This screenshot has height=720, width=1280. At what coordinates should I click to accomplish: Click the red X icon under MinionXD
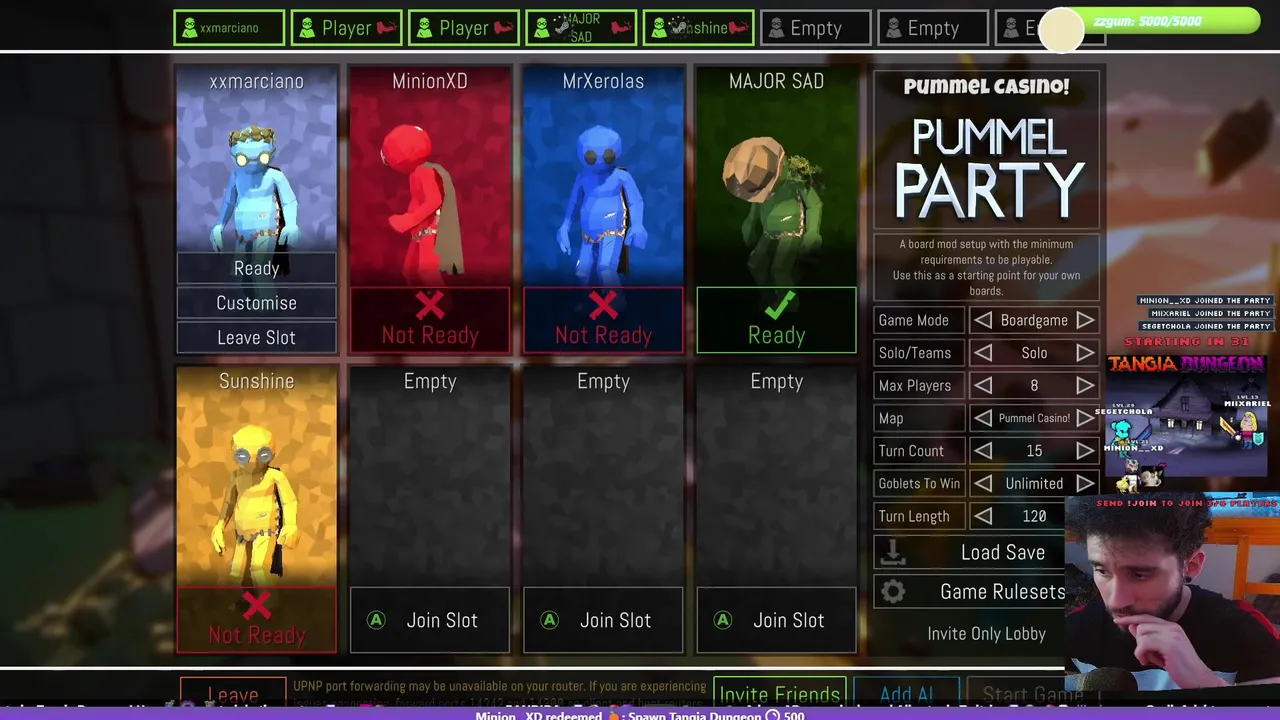pyautogui.click(x=430, y=306)
